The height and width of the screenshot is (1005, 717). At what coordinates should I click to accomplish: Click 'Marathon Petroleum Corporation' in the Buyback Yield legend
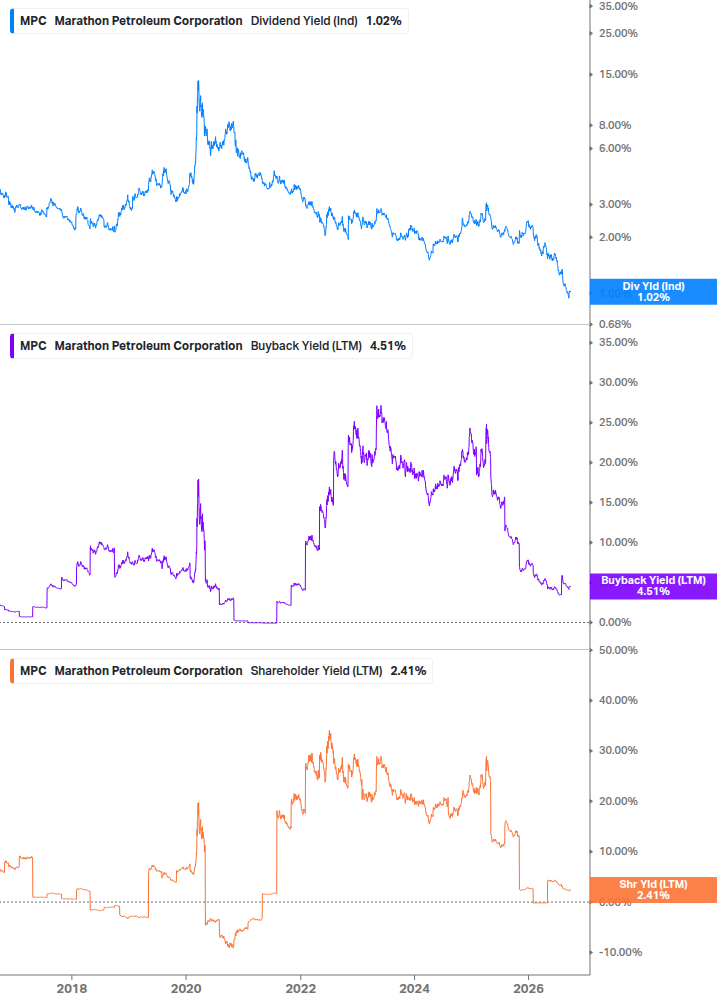pyautogui.click(x=148, y=346)
